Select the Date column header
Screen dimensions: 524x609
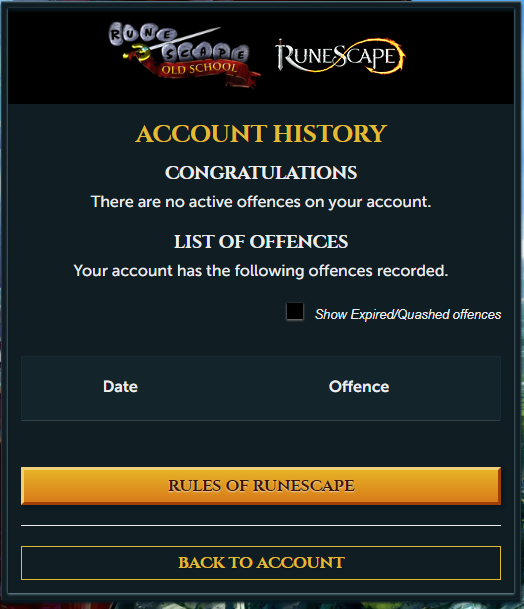pyautogui.click(x=120, y=387)
